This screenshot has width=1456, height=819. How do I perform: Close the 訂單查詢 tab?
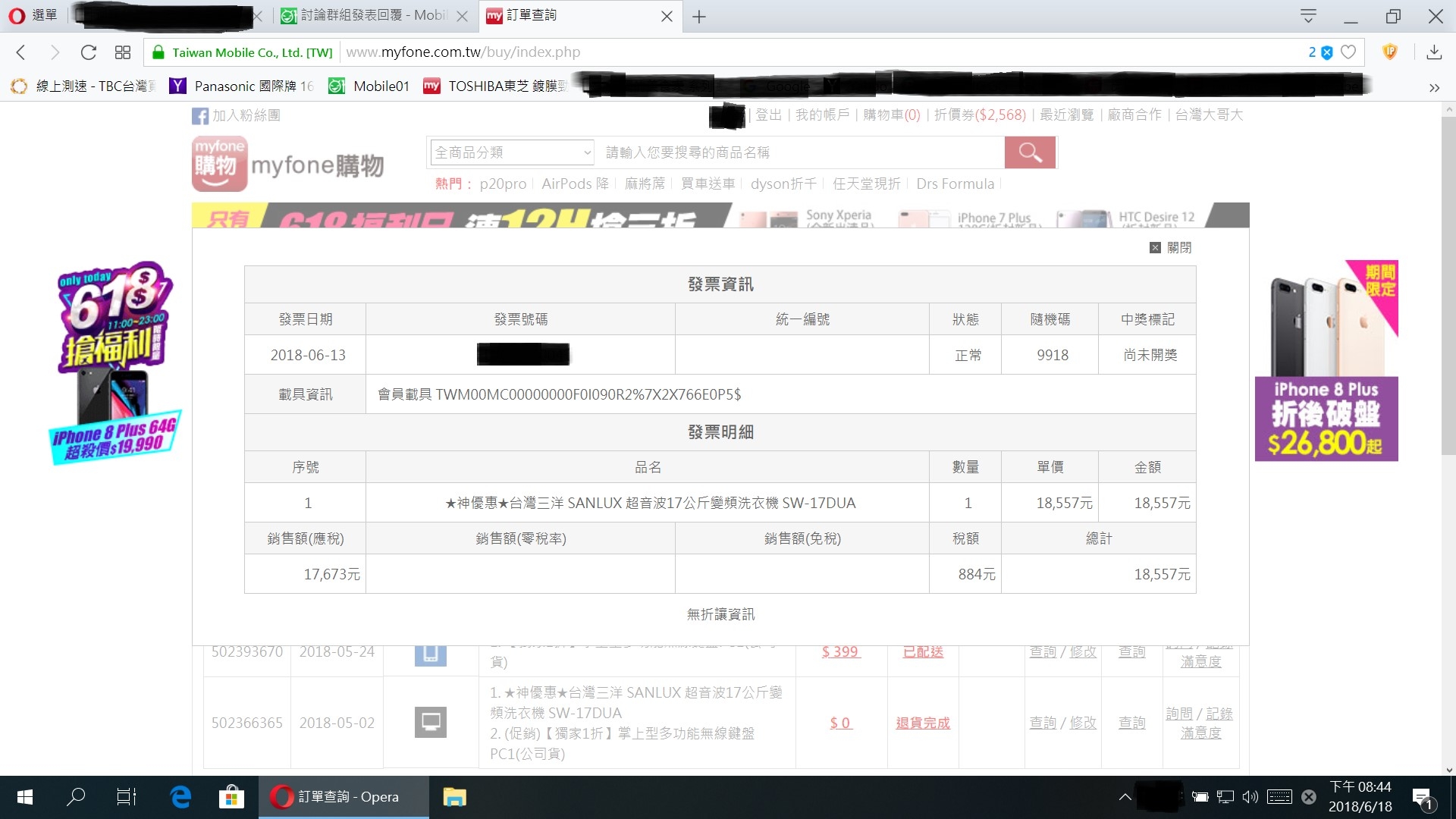pos(667,16)
